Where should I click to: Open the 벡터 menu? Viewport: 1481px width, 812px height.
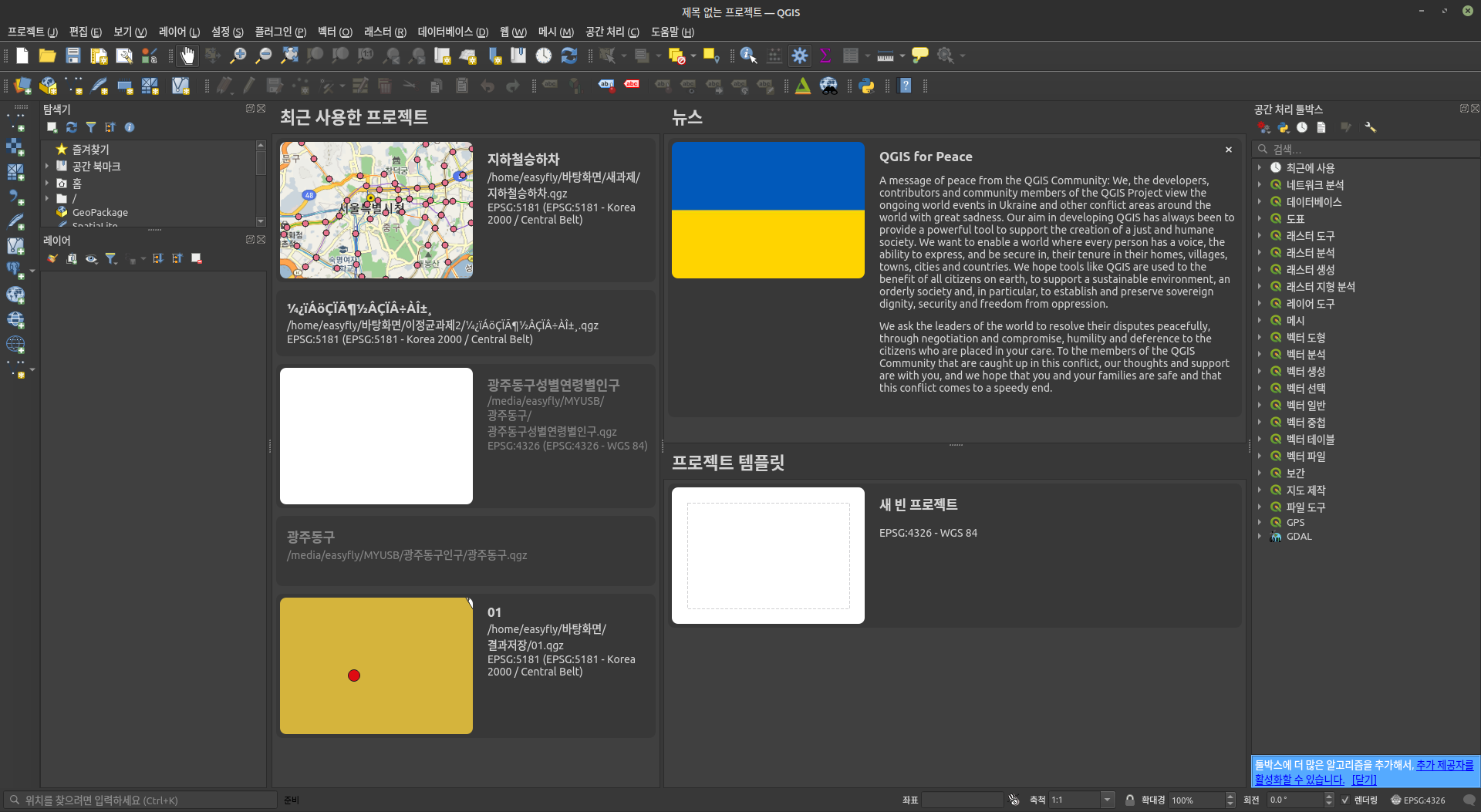pos(335,32)
